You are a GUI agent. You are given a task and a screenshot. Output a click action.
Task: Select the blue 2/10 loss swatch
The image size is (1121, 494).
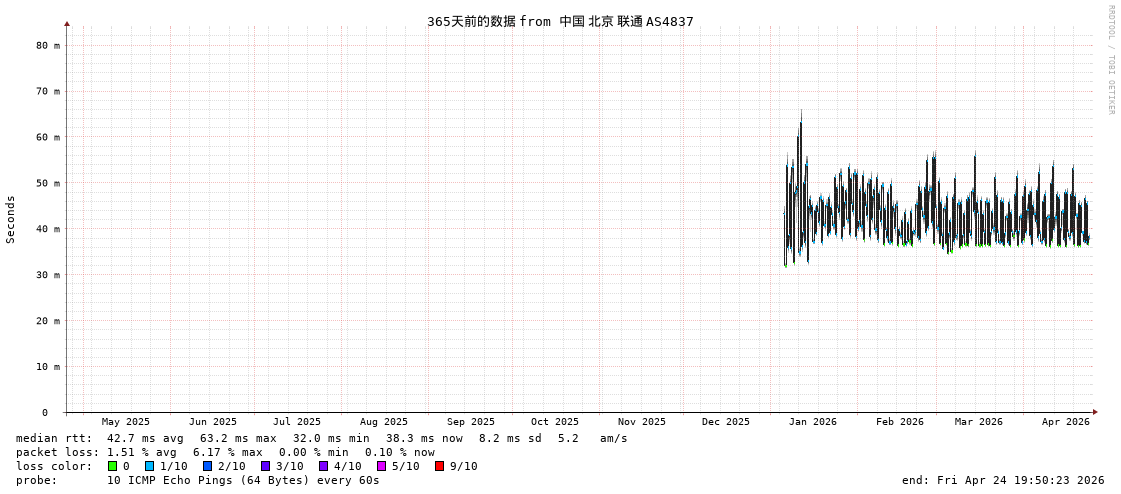click(x=208, y=466)
